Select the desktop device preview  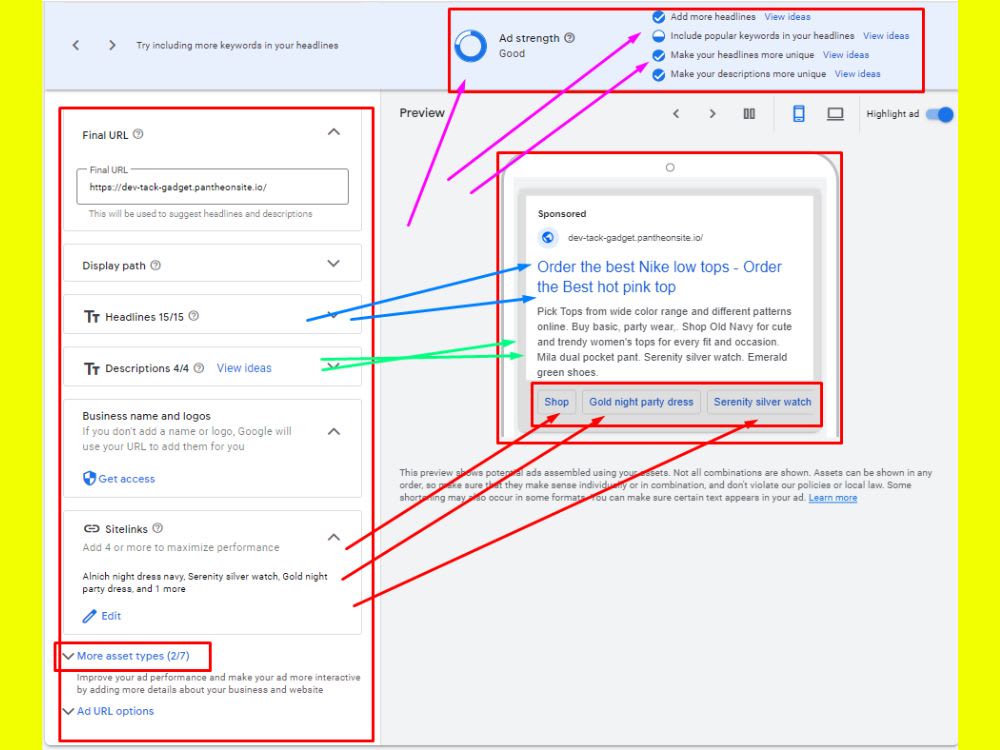tap(835, 114)
